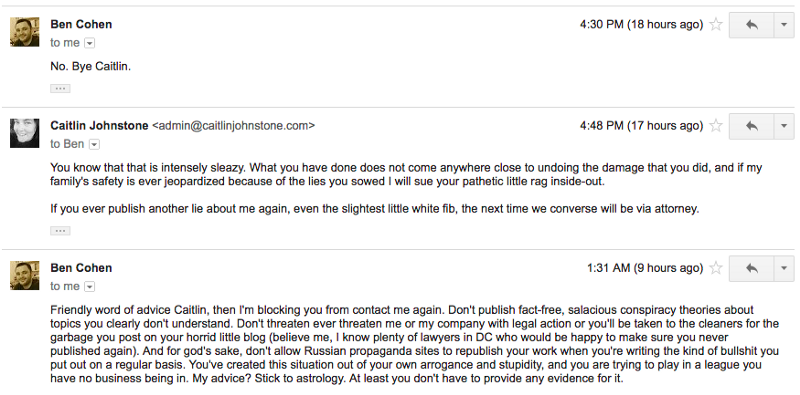The image size is (800, 395).
Task: Click Caitlin Johnstone's profile photo
Action: pos(24,133)
